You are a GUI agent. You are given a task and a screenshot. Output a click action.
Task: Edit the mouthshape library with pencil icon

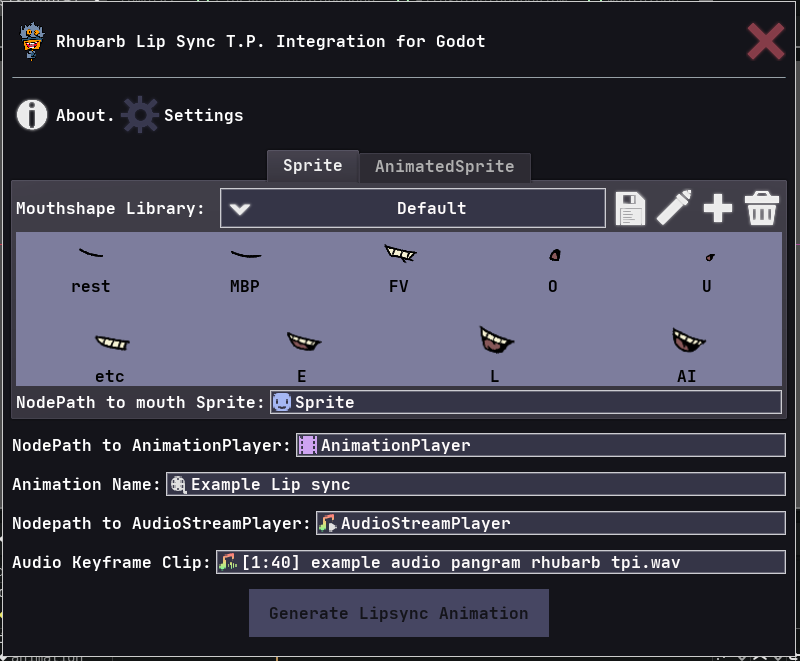coord(674,208)
